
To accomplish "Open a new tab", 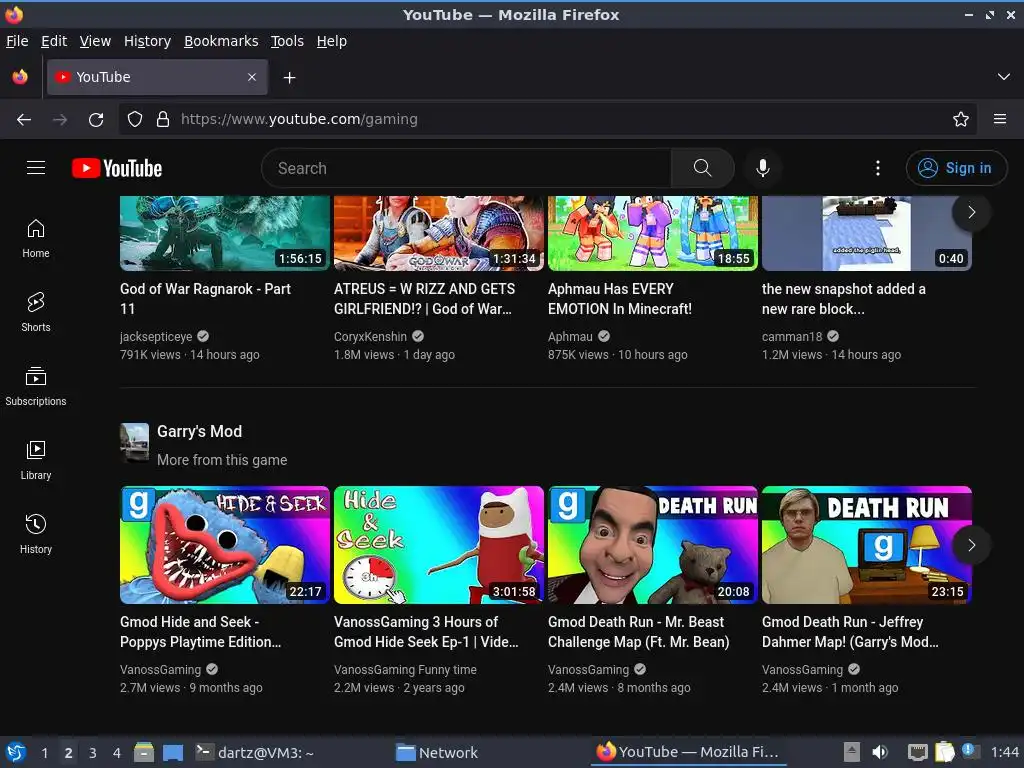I will pos(289,78).
